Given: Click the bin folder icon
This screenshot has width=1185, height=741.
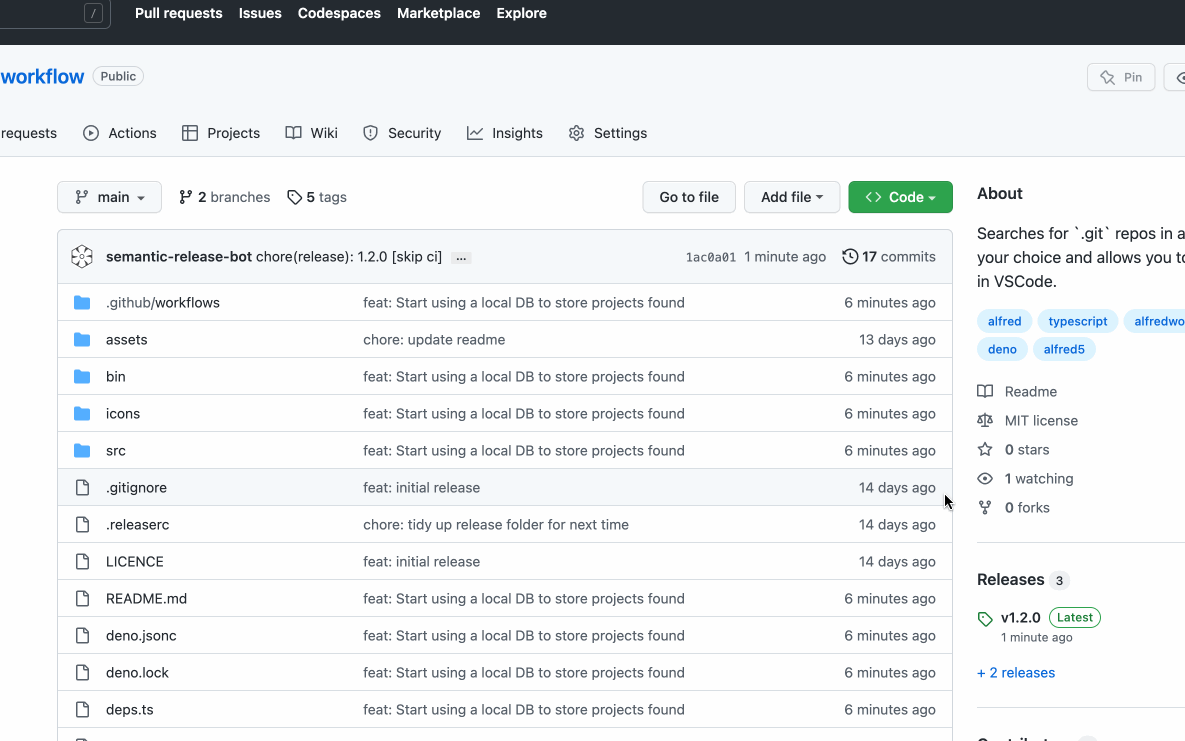Looking at the screenshot, I should click(82, 377).
